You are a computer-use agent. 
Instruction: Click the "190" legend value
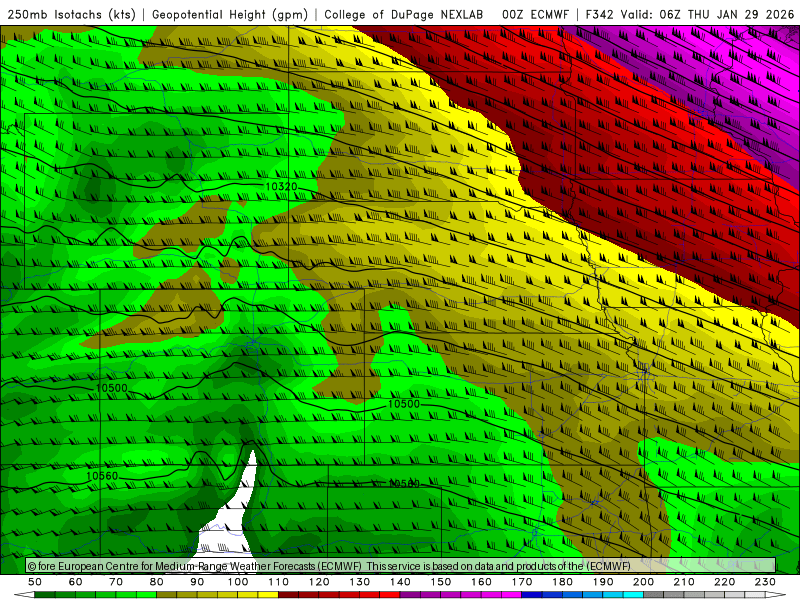pyautogui.click(x=603, y=582)
